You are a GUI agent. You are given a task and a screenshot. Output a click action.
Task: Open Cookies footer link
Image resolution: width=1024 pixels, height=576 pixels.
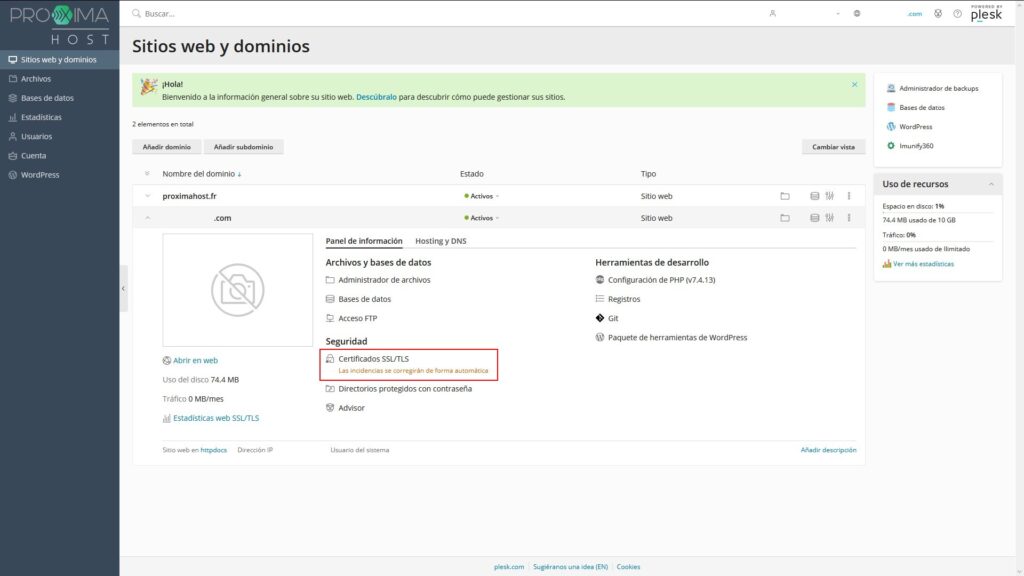pyautogui.click(x=628, y=567)
